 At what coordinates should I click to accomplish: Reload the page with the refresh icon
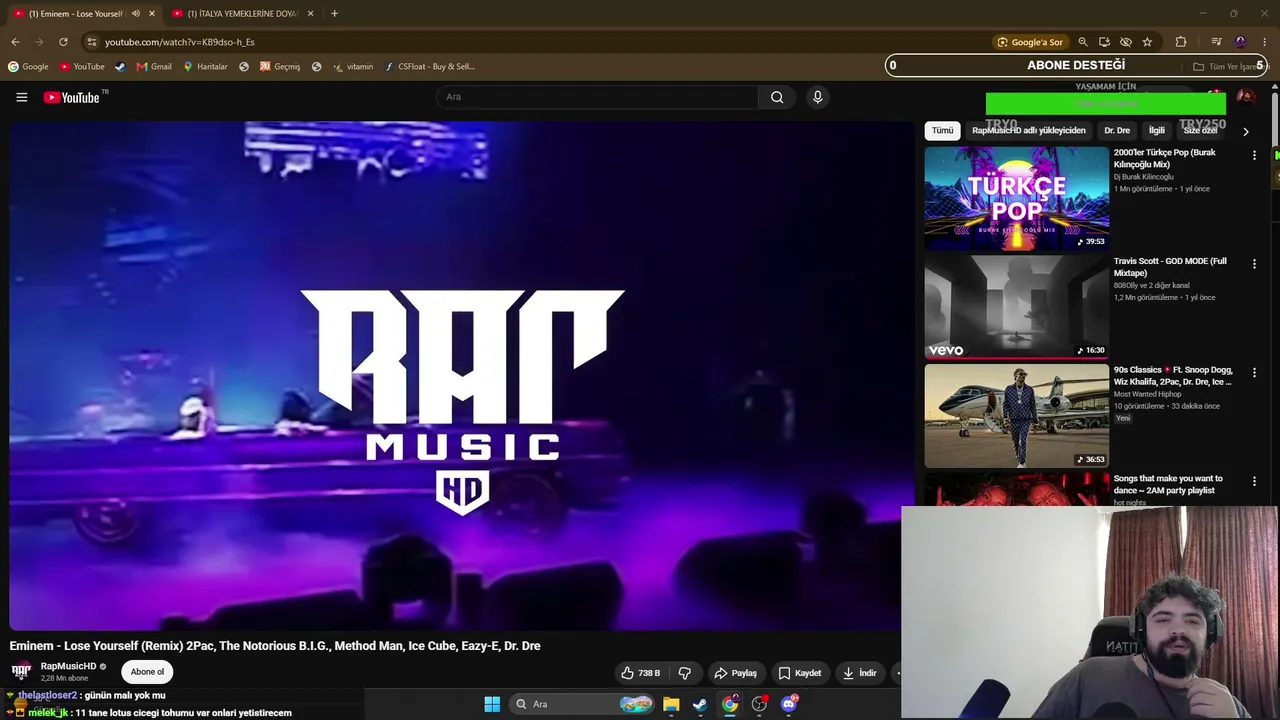[63, 42]
